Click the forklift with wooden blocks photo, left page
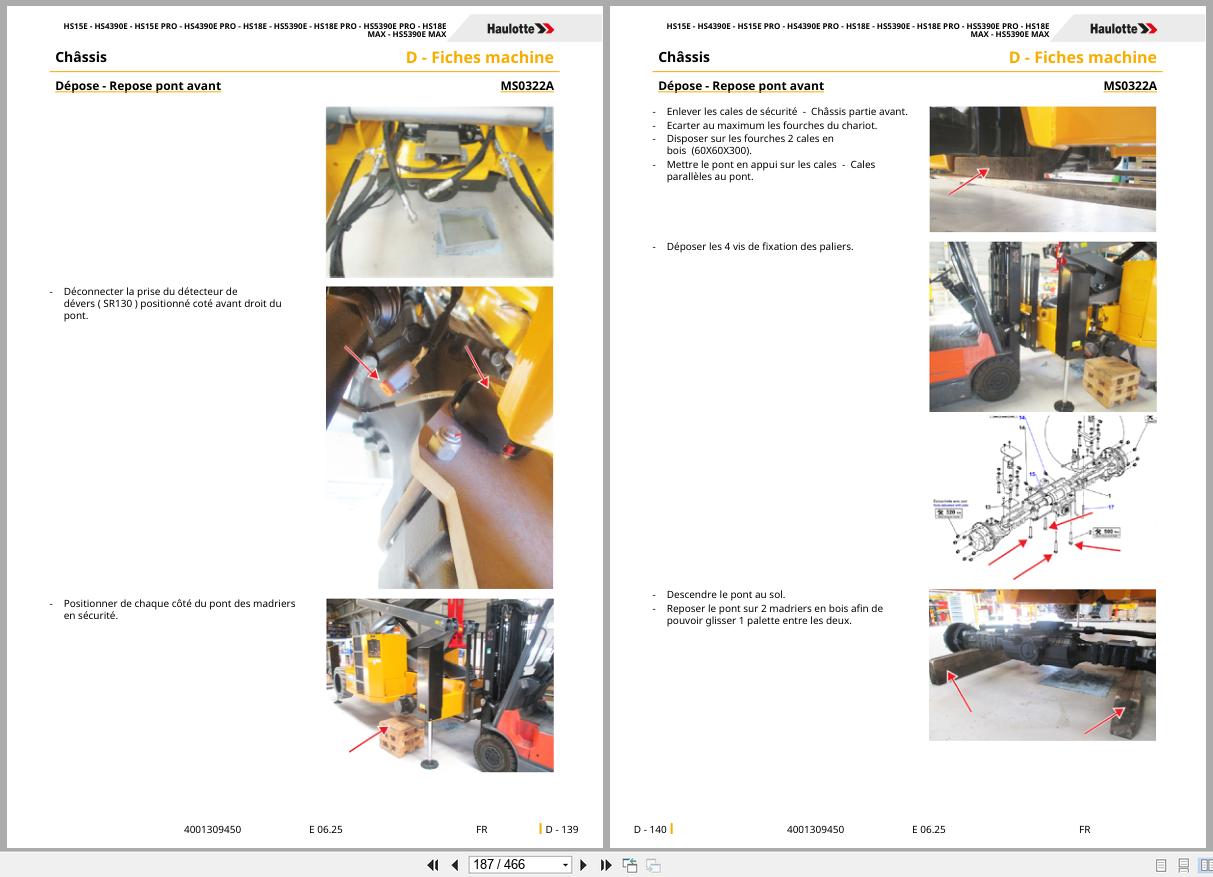Screen dimensions: 1213x877 [440, 685]
